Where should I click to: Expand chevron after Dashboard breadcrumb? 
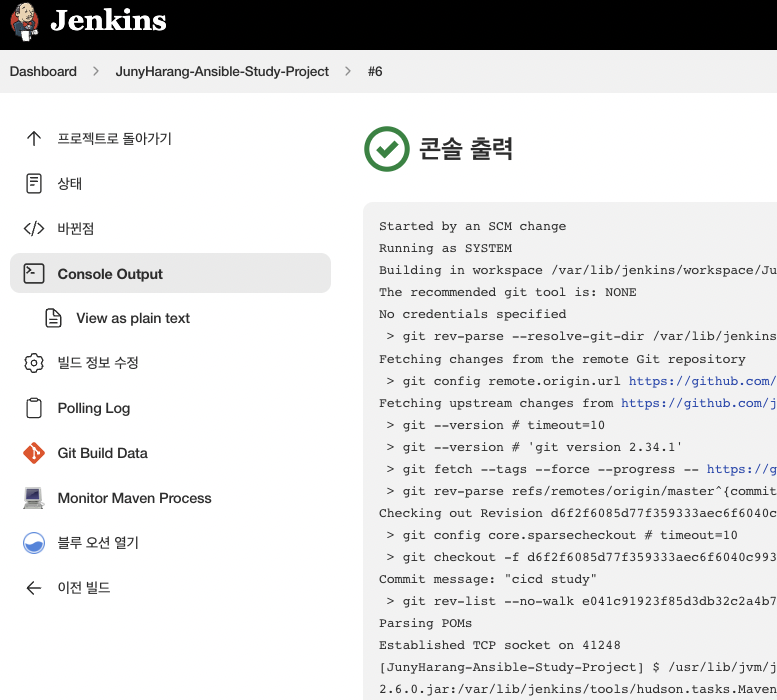[x=96, y=71]
